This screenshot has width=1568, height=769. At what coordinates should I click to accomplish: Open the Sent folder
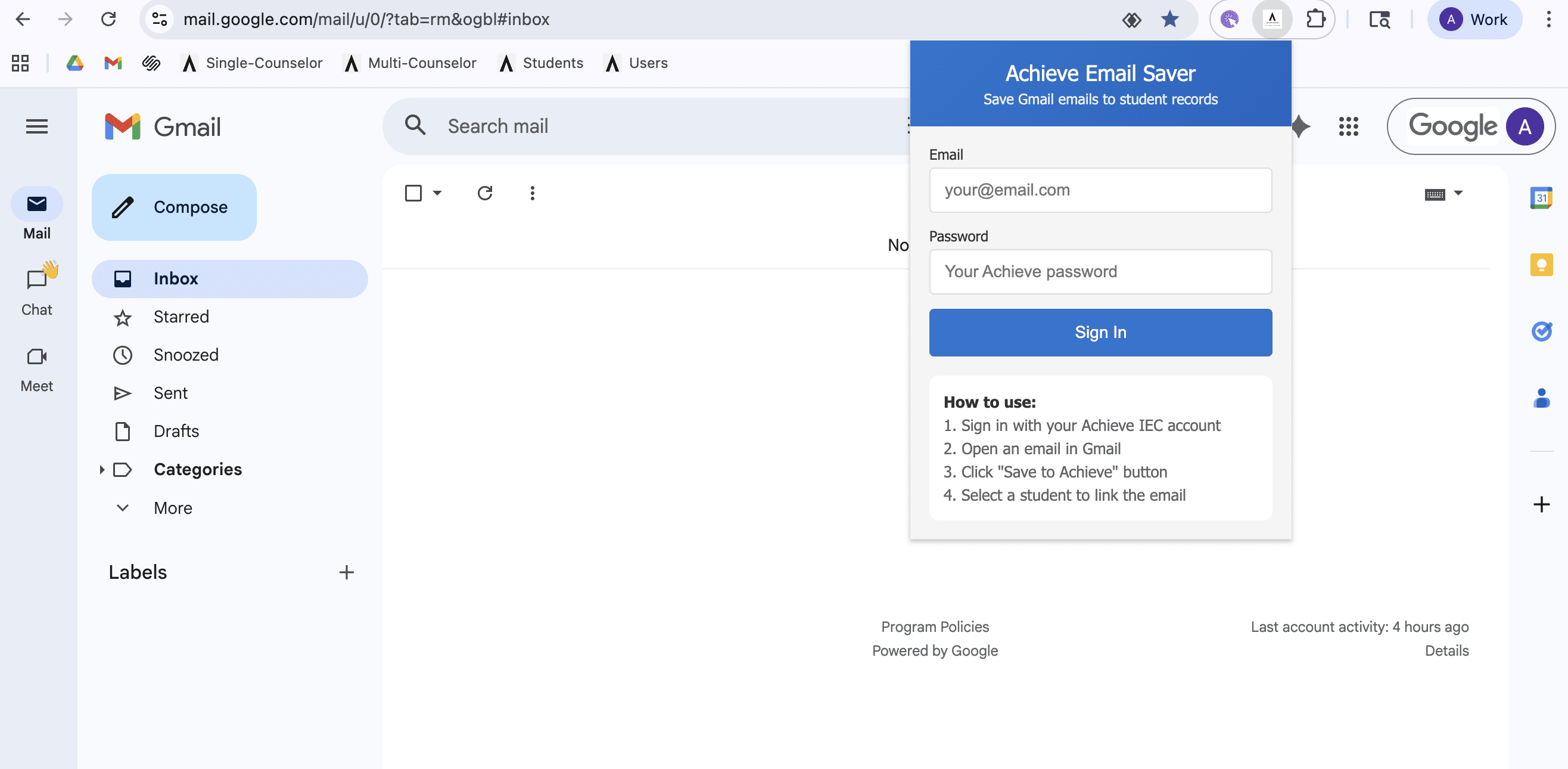pyautogui.click(x=229, y=393)
